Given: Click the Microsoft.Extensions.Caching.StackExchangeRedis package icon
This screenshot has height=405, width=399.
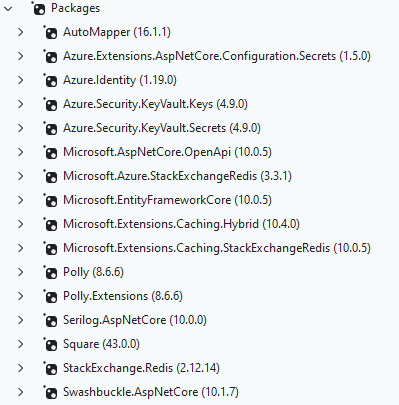Looking at the screenshot, I should (x=50, y=248).
